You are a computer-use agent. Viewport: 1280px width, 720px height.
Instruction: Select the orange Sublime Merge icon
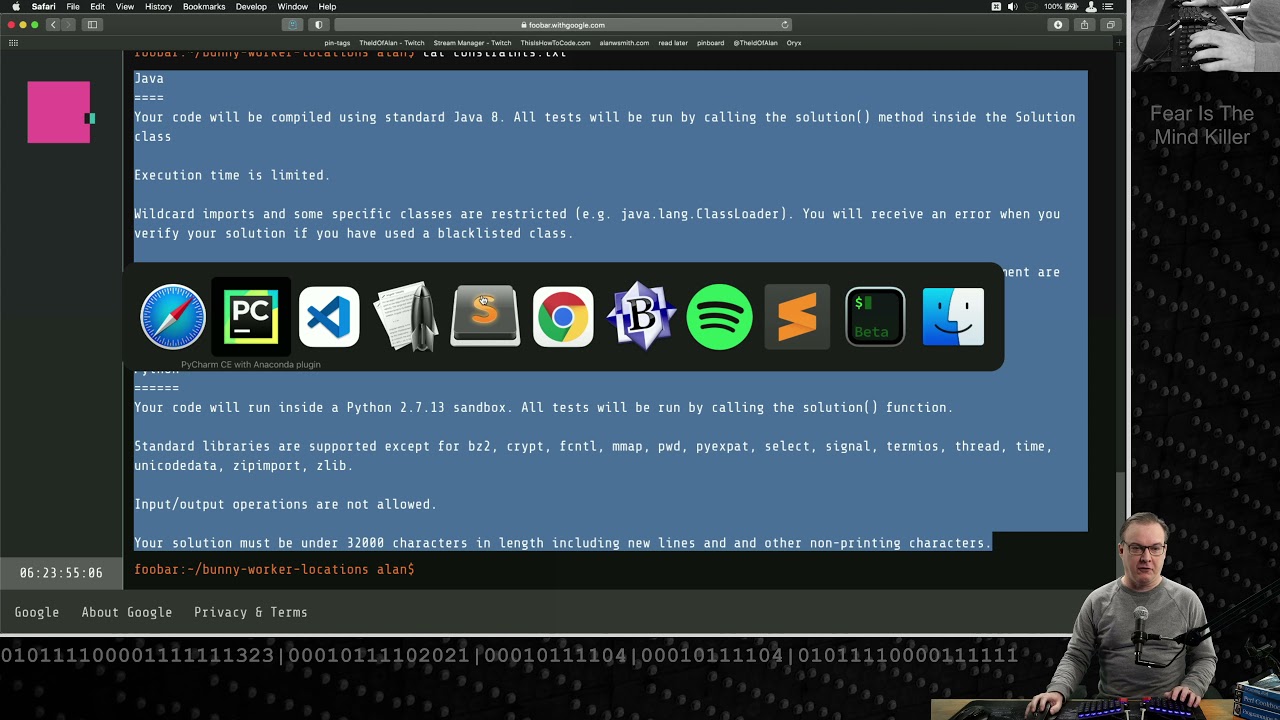pyautogui.click(x=797, y=317)
